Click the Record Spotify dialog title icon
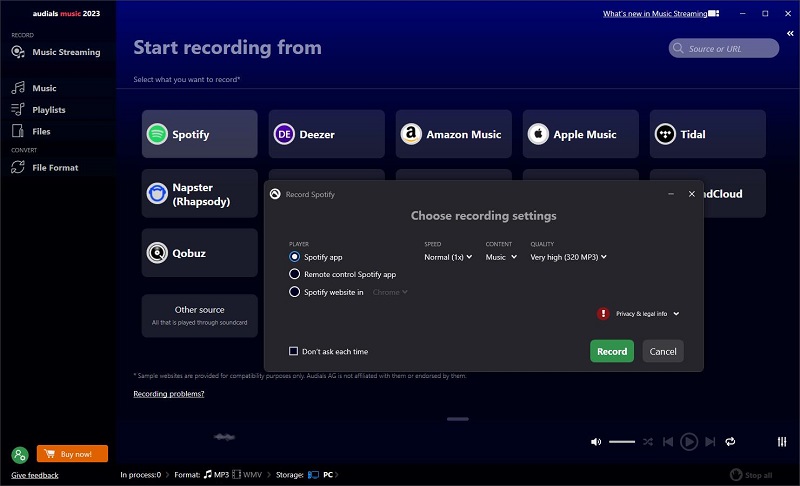The height and width of the screenshot is (486, 800). point(275,194)
